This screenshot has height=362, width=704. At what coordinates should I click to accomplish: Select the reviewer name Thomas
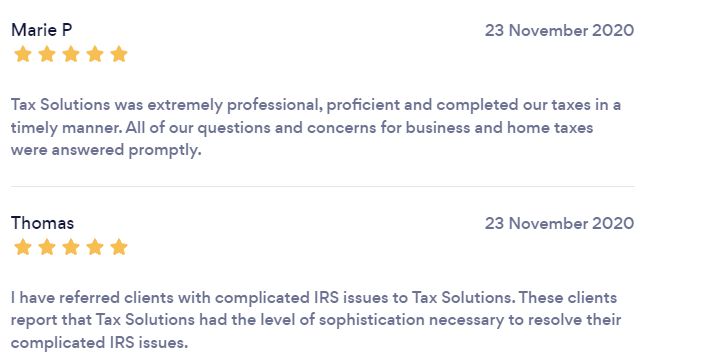(43, 223)
